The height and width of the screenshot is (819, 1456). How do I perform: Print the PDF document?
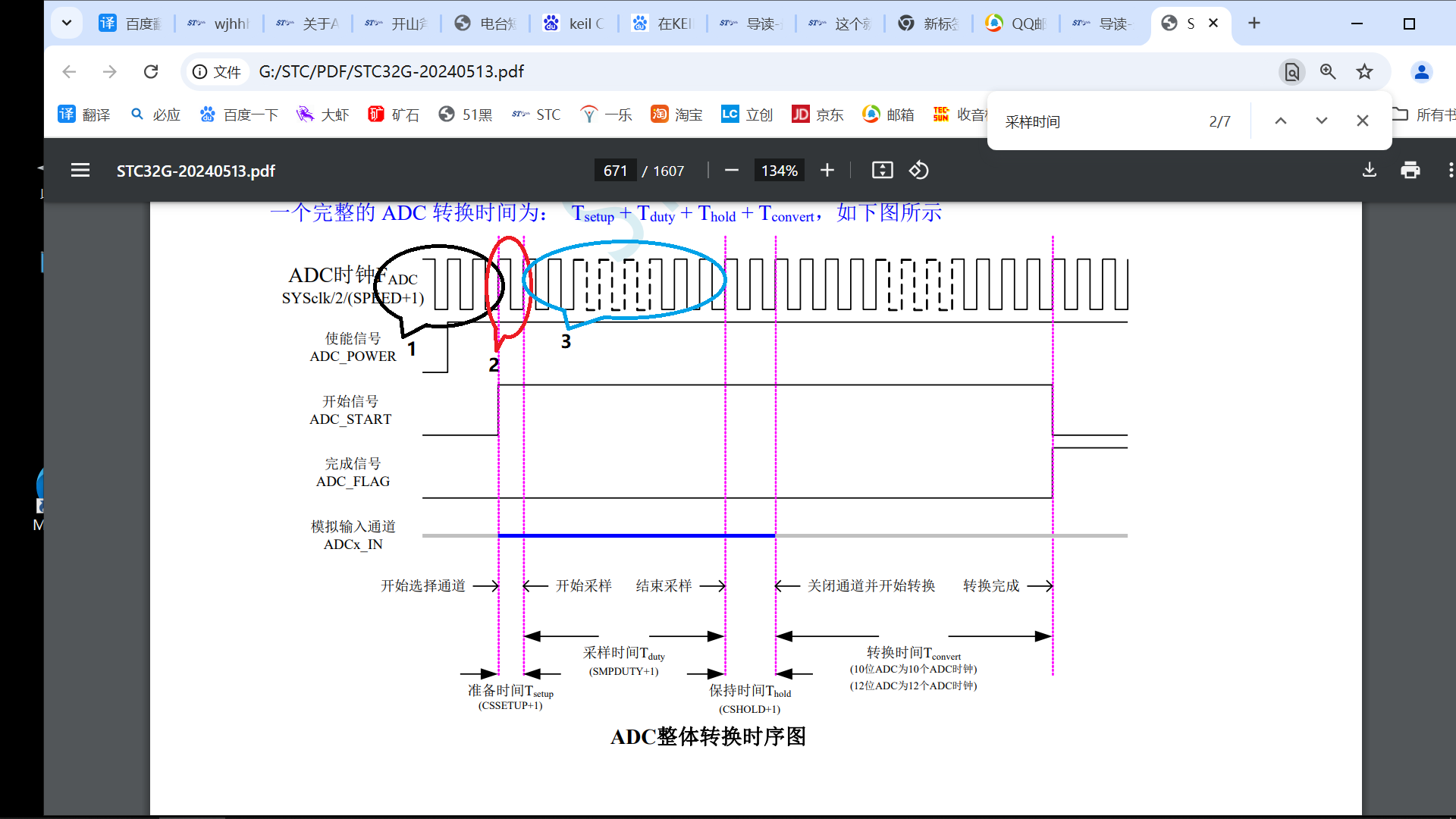[1410, 171]
